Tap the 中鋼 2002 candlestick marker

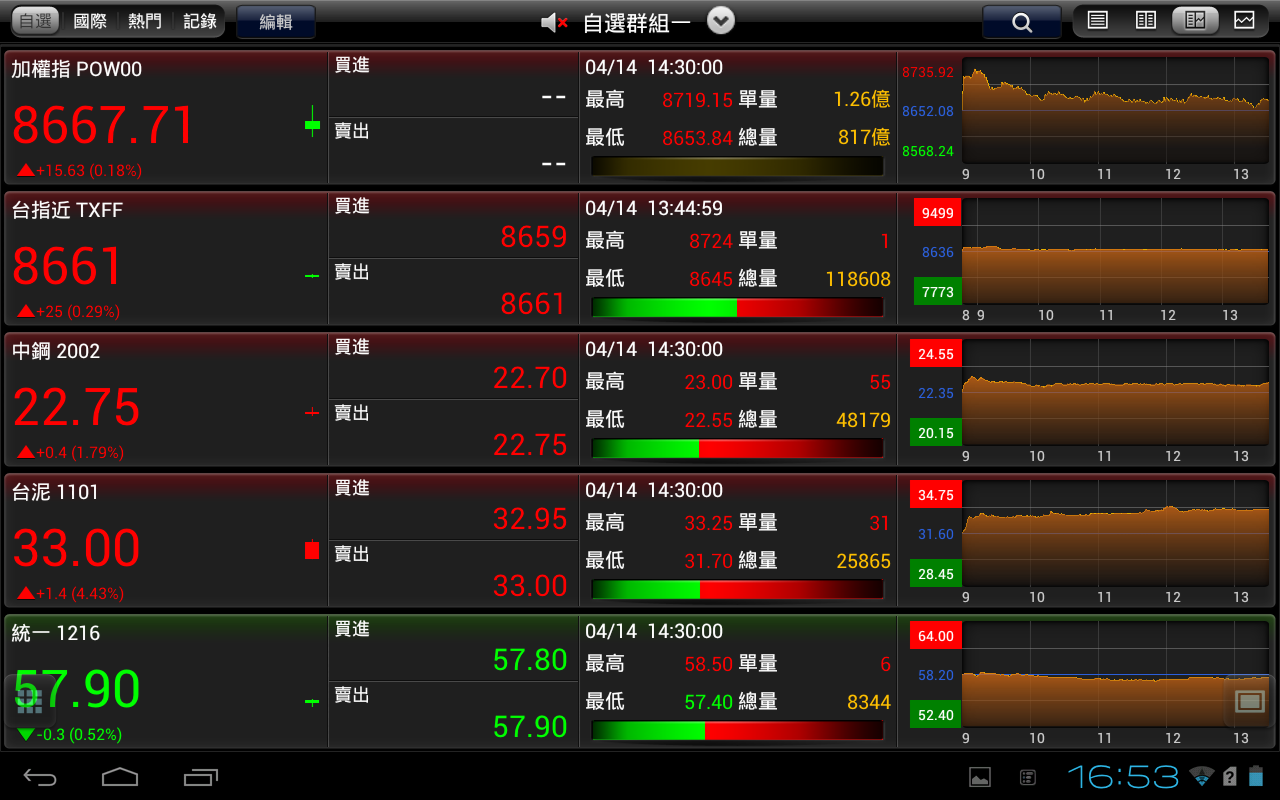pos(312,411)
